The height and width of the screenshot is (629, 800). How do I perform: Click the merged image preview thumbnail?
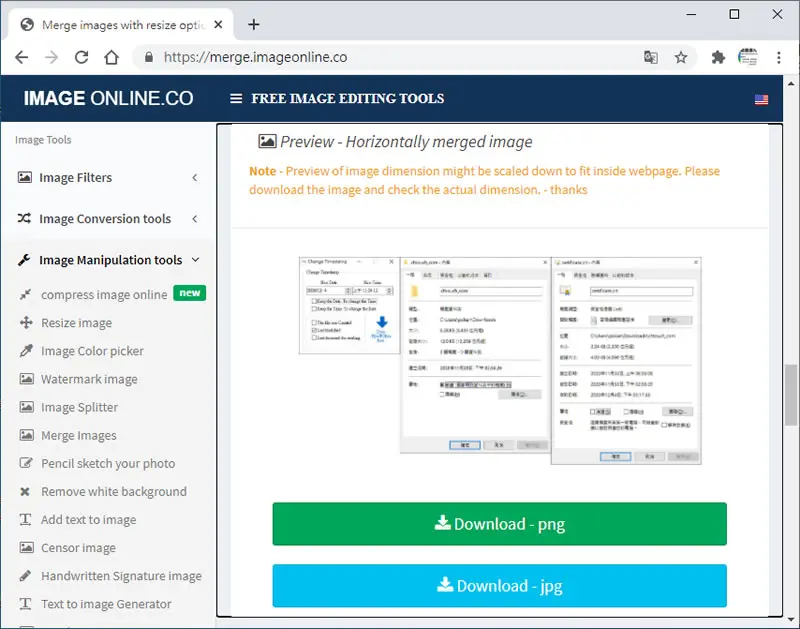[500, 361]
